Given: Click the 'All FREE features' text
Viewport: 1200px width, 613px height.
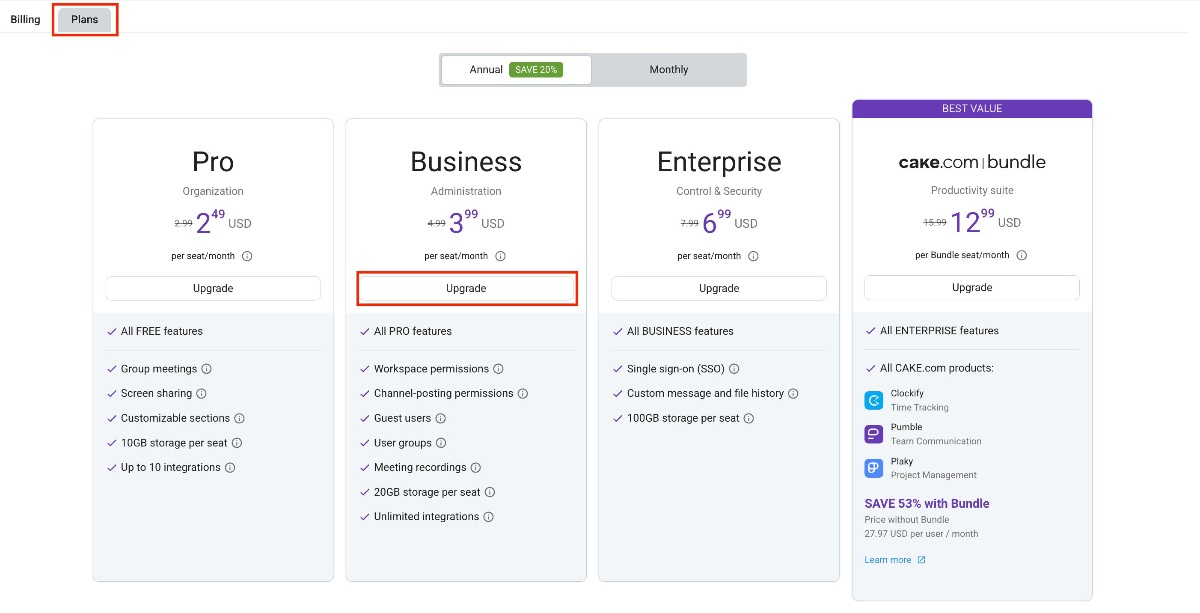Looking at the screenshot, I should [x=162, y=331].
